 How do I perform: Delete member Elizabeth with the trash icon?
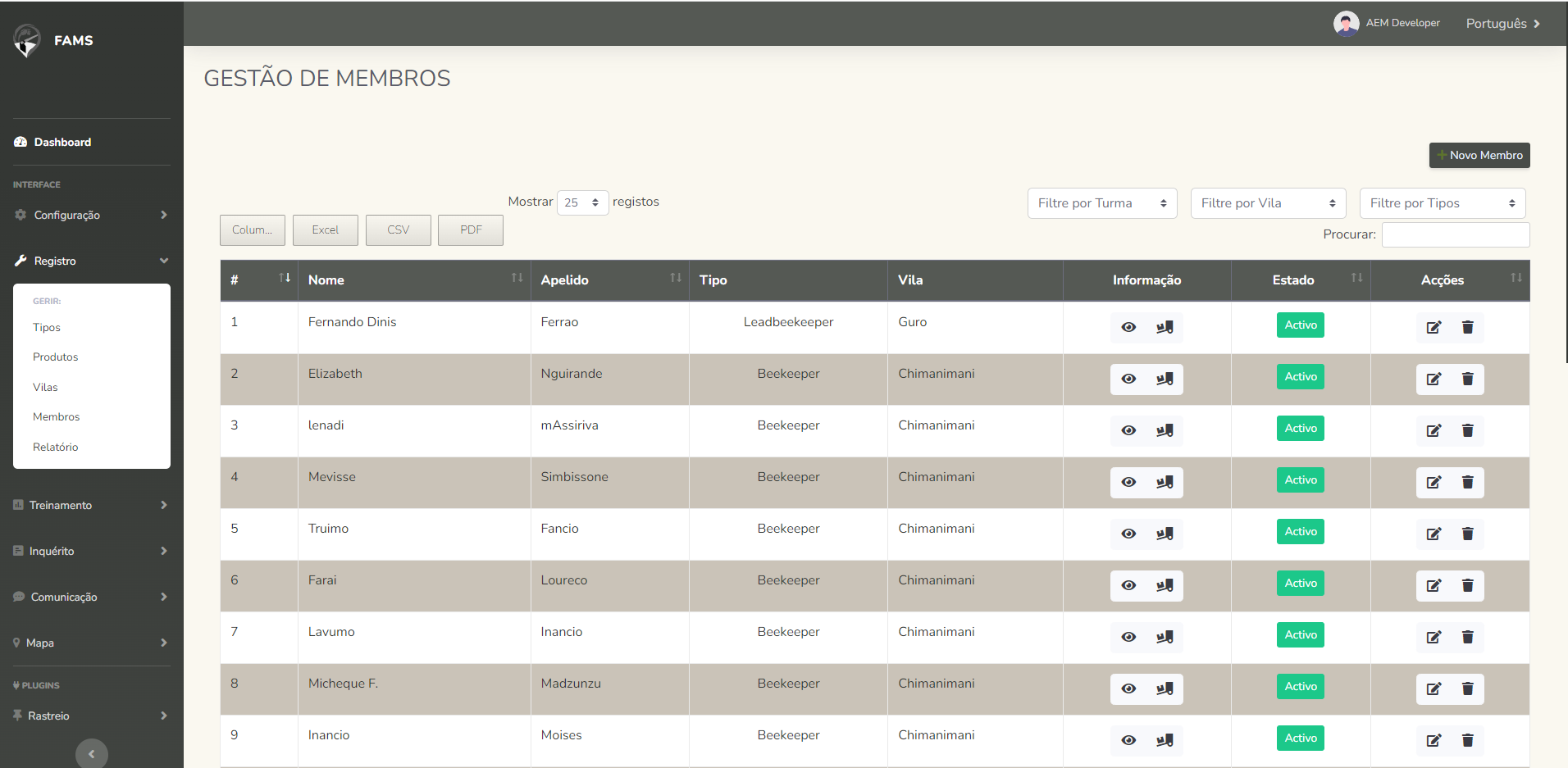(1467, 379)
